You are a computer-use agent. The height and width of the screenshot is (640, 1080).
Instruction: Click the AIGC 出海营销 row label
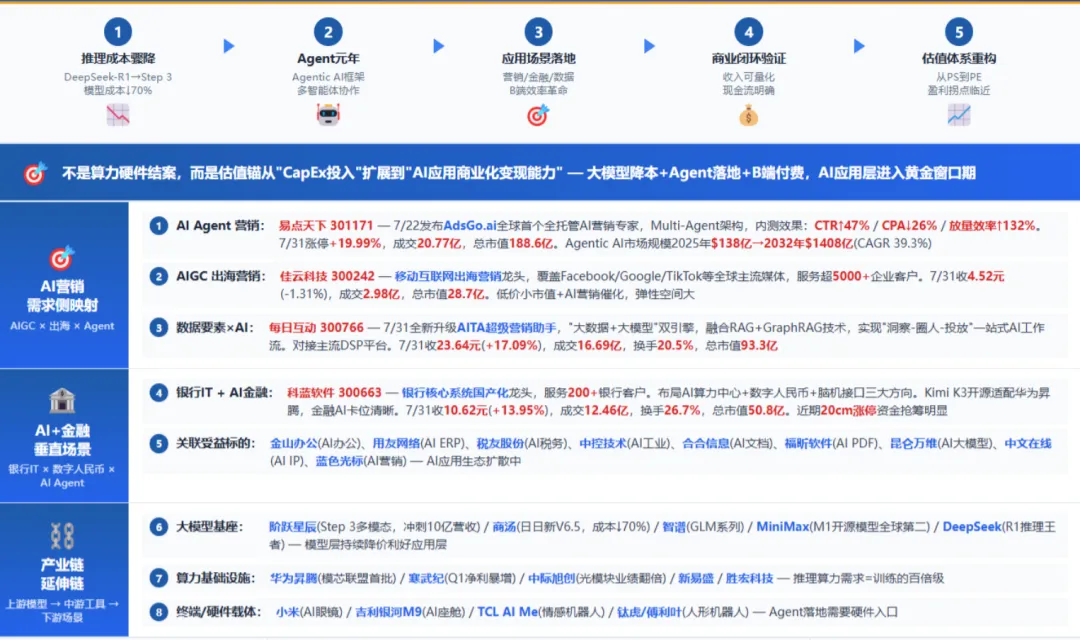point(221,276)
